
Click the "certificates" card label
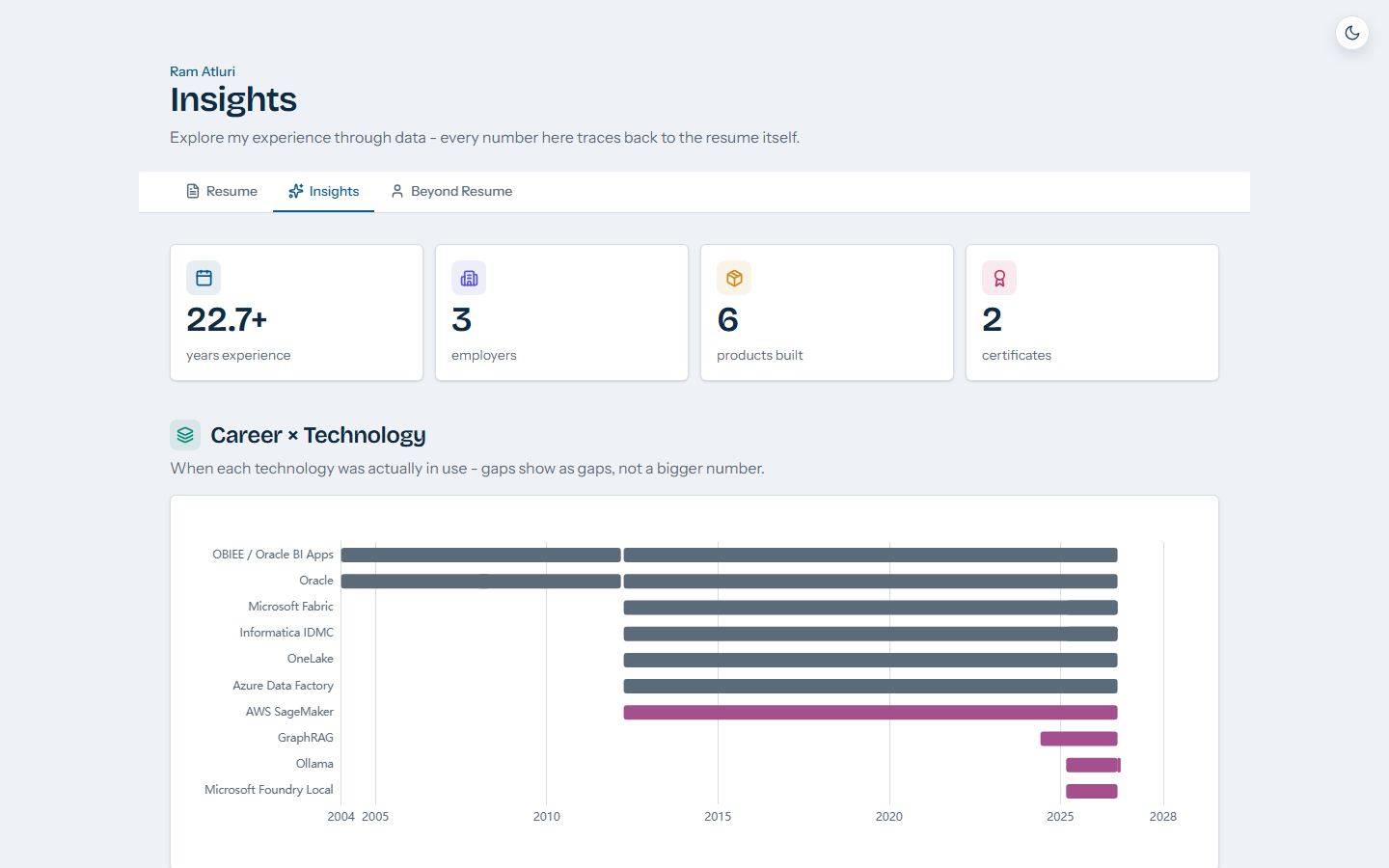(x=1017, y=355)
